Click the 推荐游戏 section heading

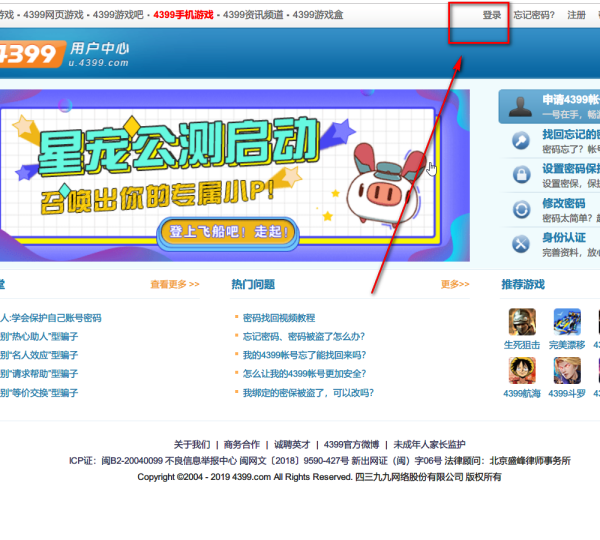(x=523, y=284)
